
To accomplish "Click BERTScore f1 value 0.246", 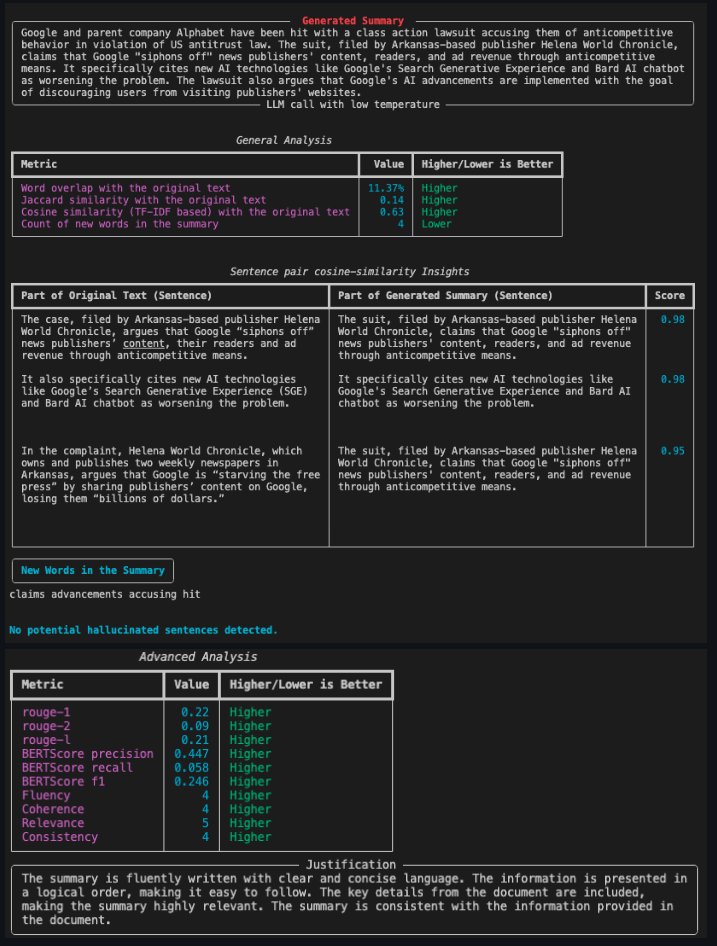I will [191, 782].
